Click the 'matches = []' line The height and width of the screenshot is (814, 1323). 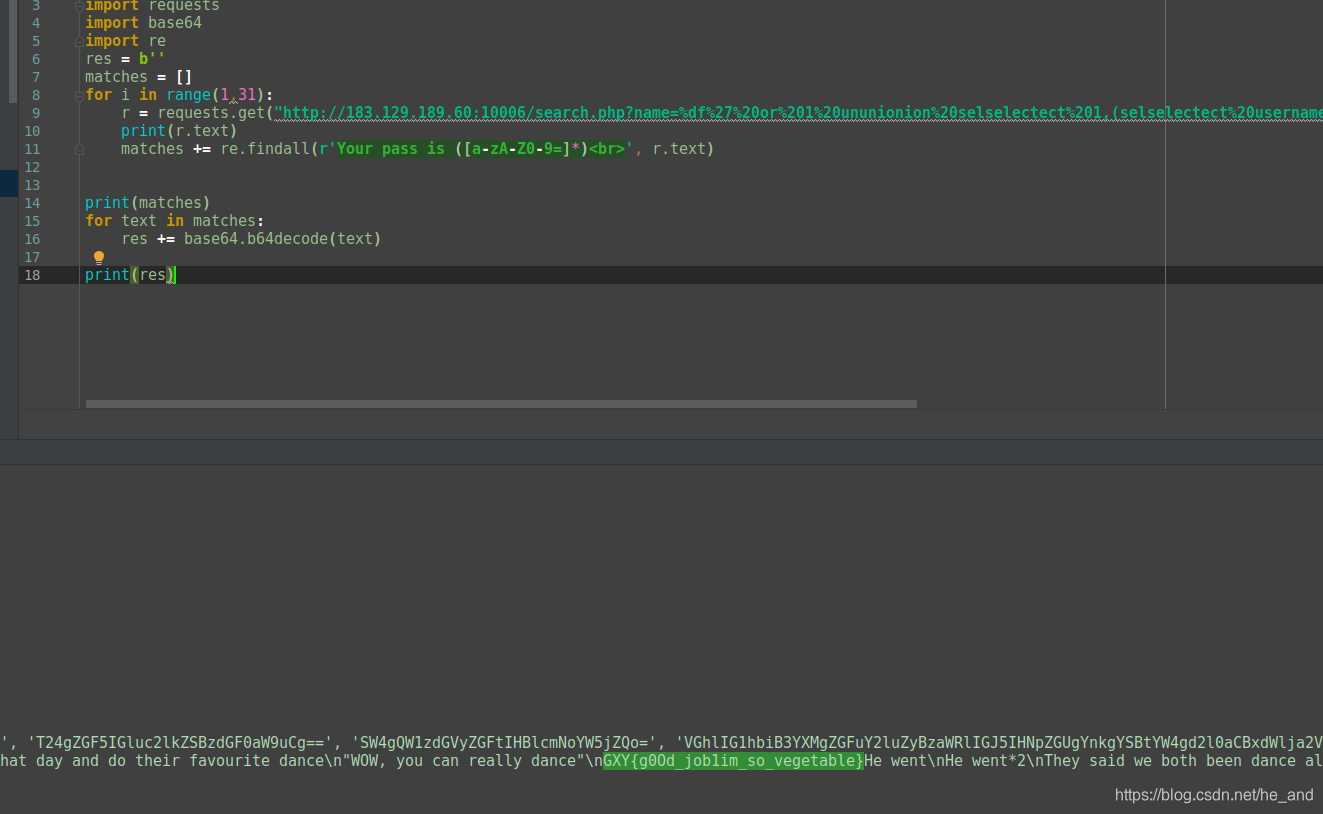click(x=138, y=77)
